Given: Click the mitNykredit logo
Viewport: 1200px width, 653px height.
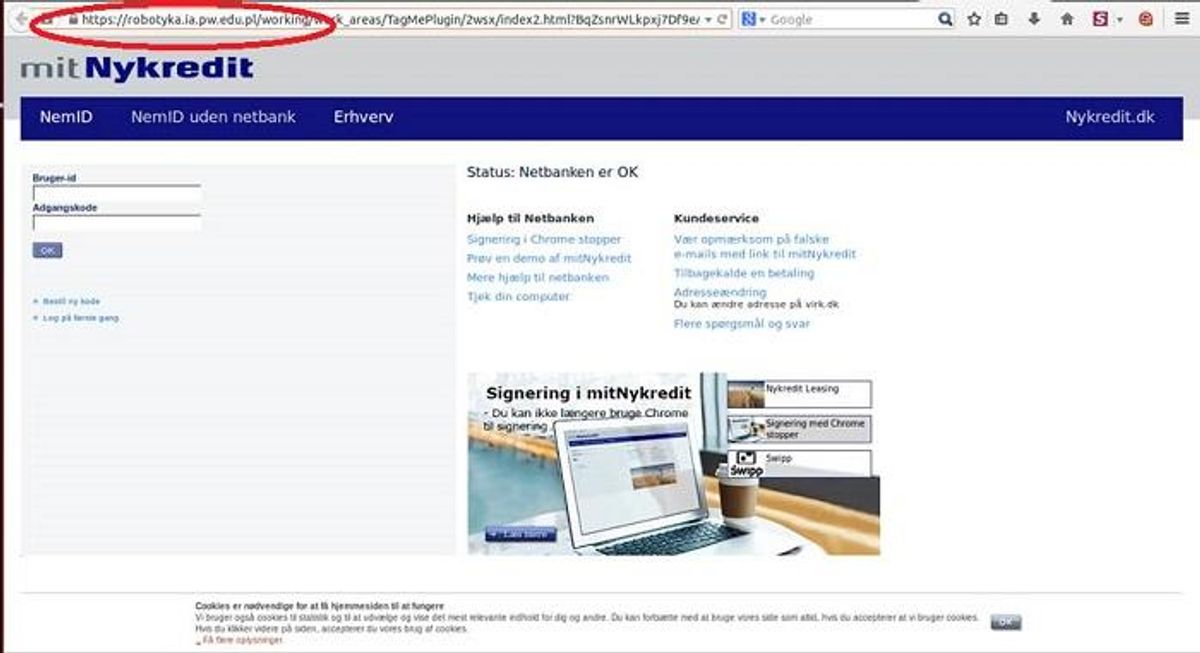Looking at the screenshot, I should [x=137, y=68].
